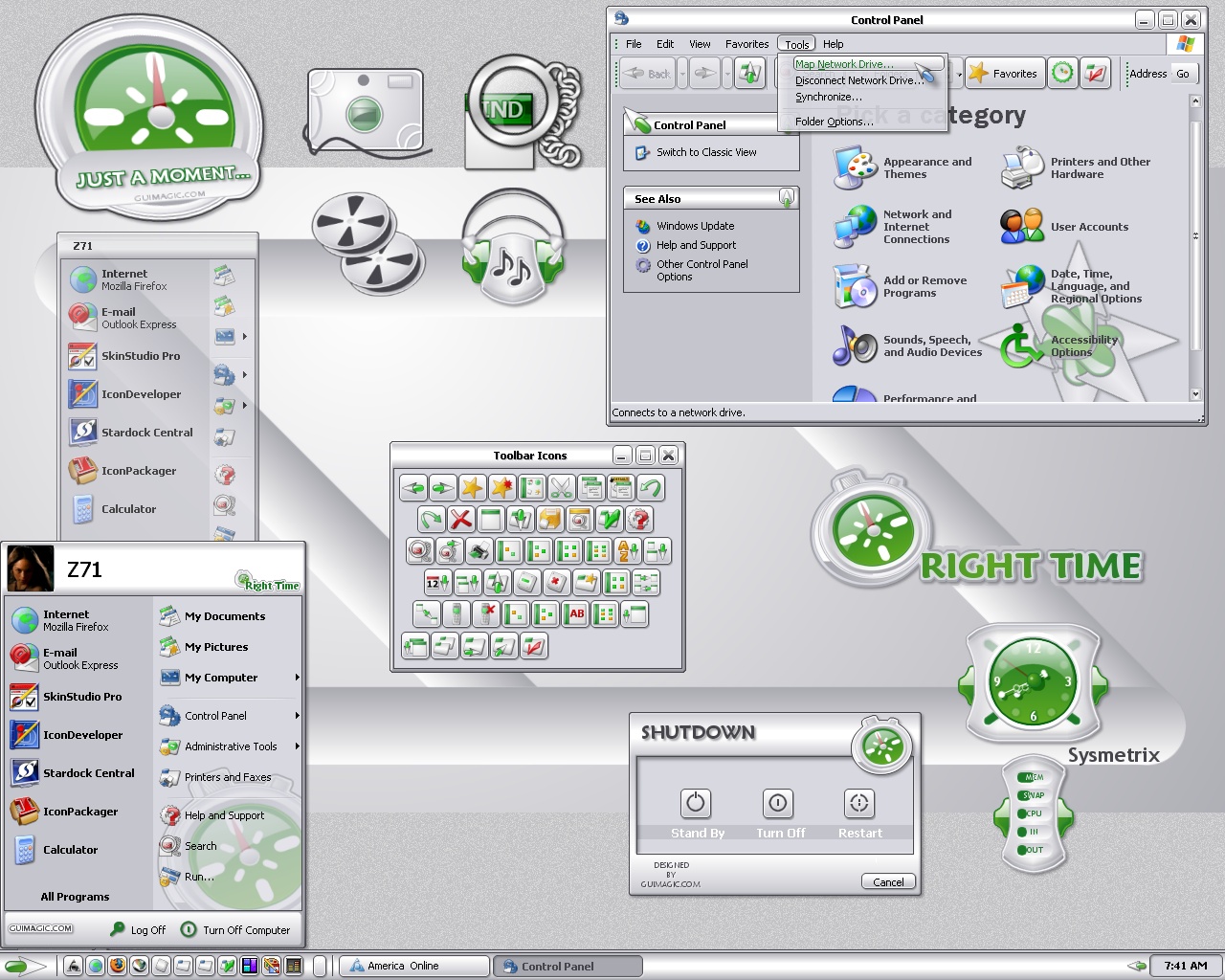Click the camera icon on the desktop
Screen dimensions: 1225x980
366,112
